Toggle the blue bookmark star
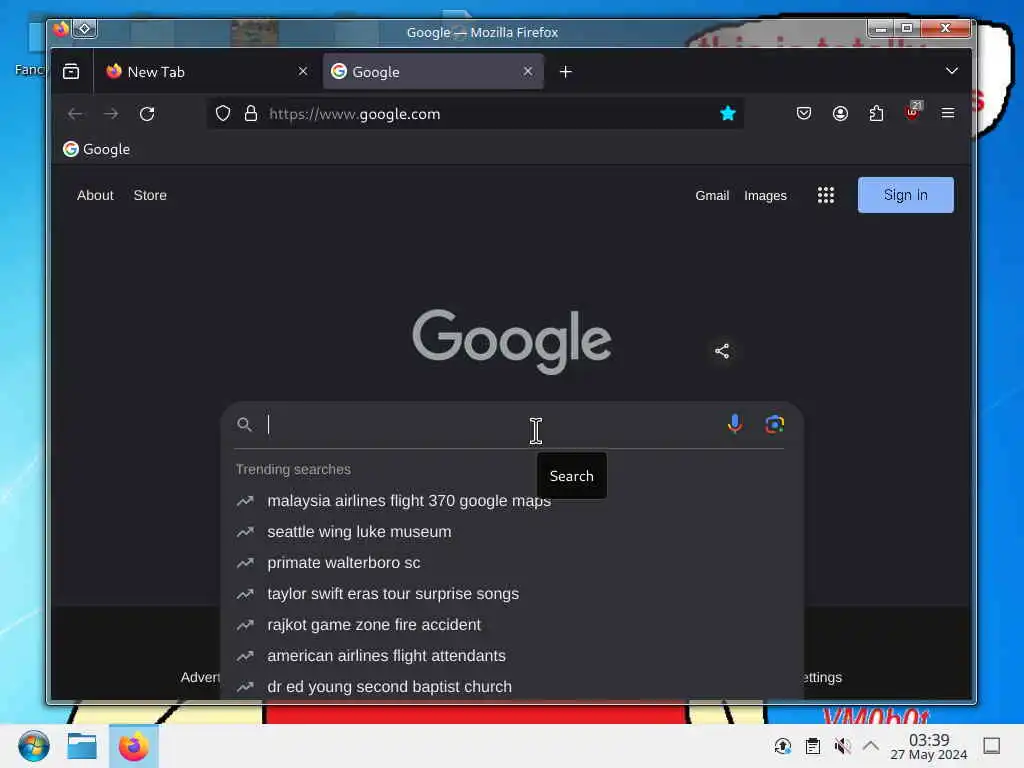 tap(728, 114)
